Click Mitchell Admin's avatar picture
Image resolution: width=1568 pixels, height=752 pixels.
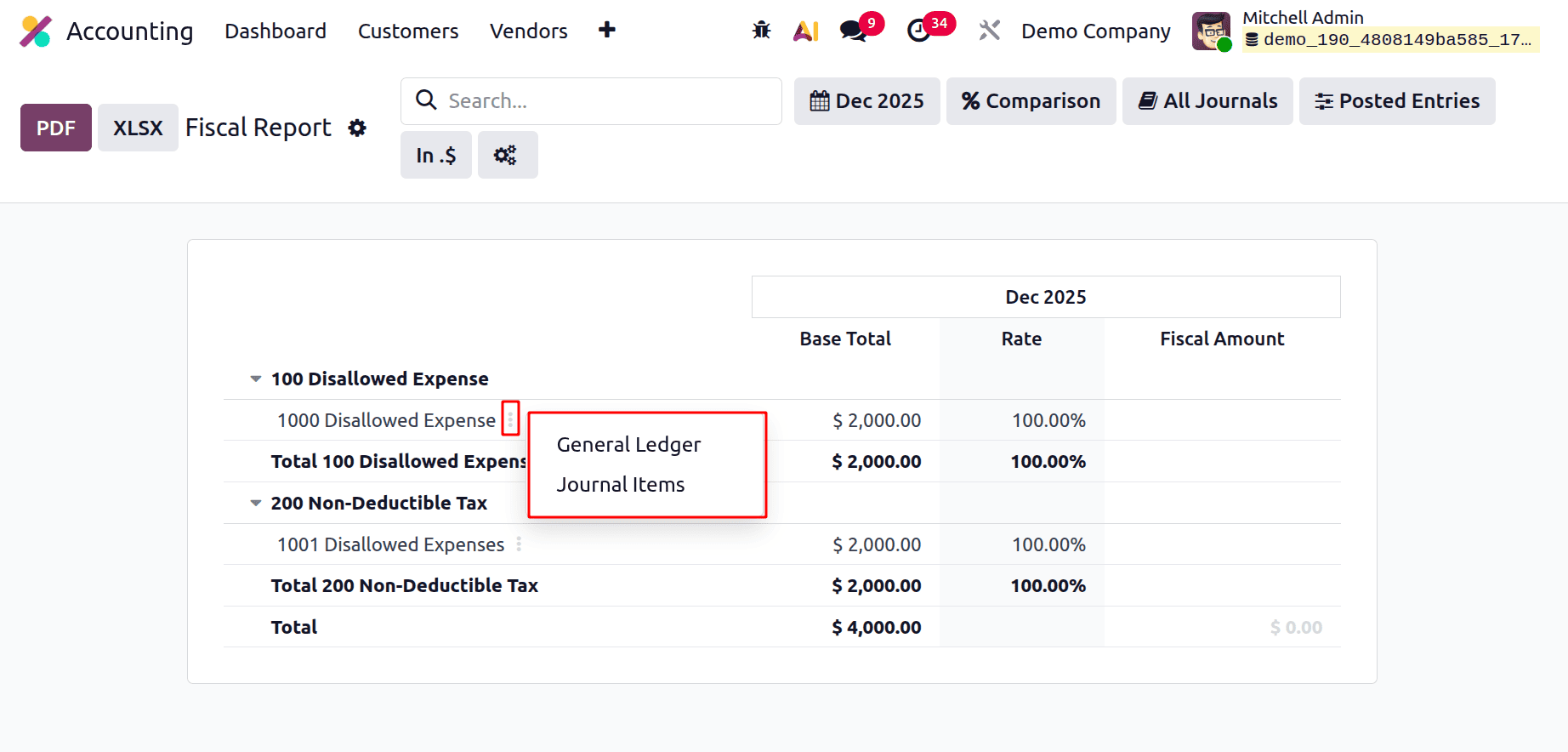click(x=1211, y=31)
